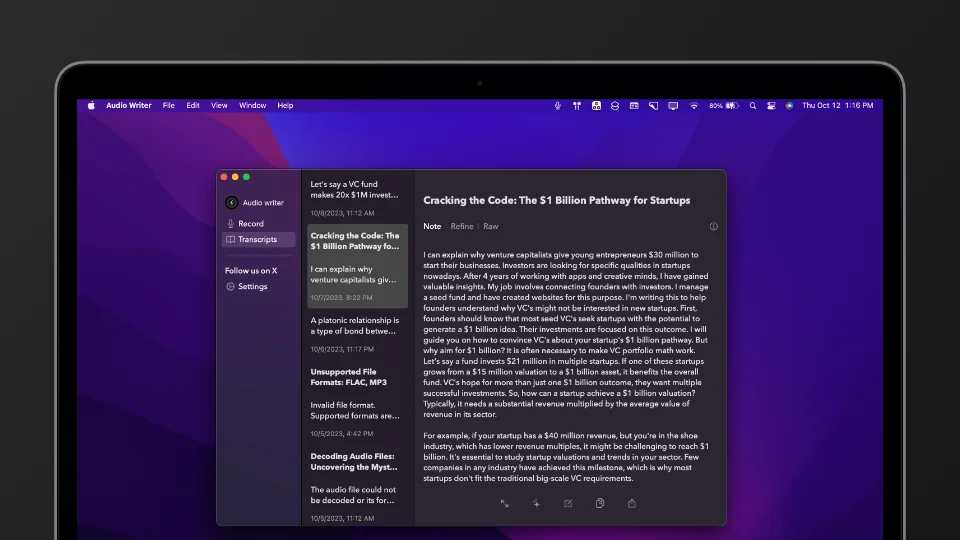Open the Control Center icon
Viewport: 960px width, 540px height.
tap(771, 105)
